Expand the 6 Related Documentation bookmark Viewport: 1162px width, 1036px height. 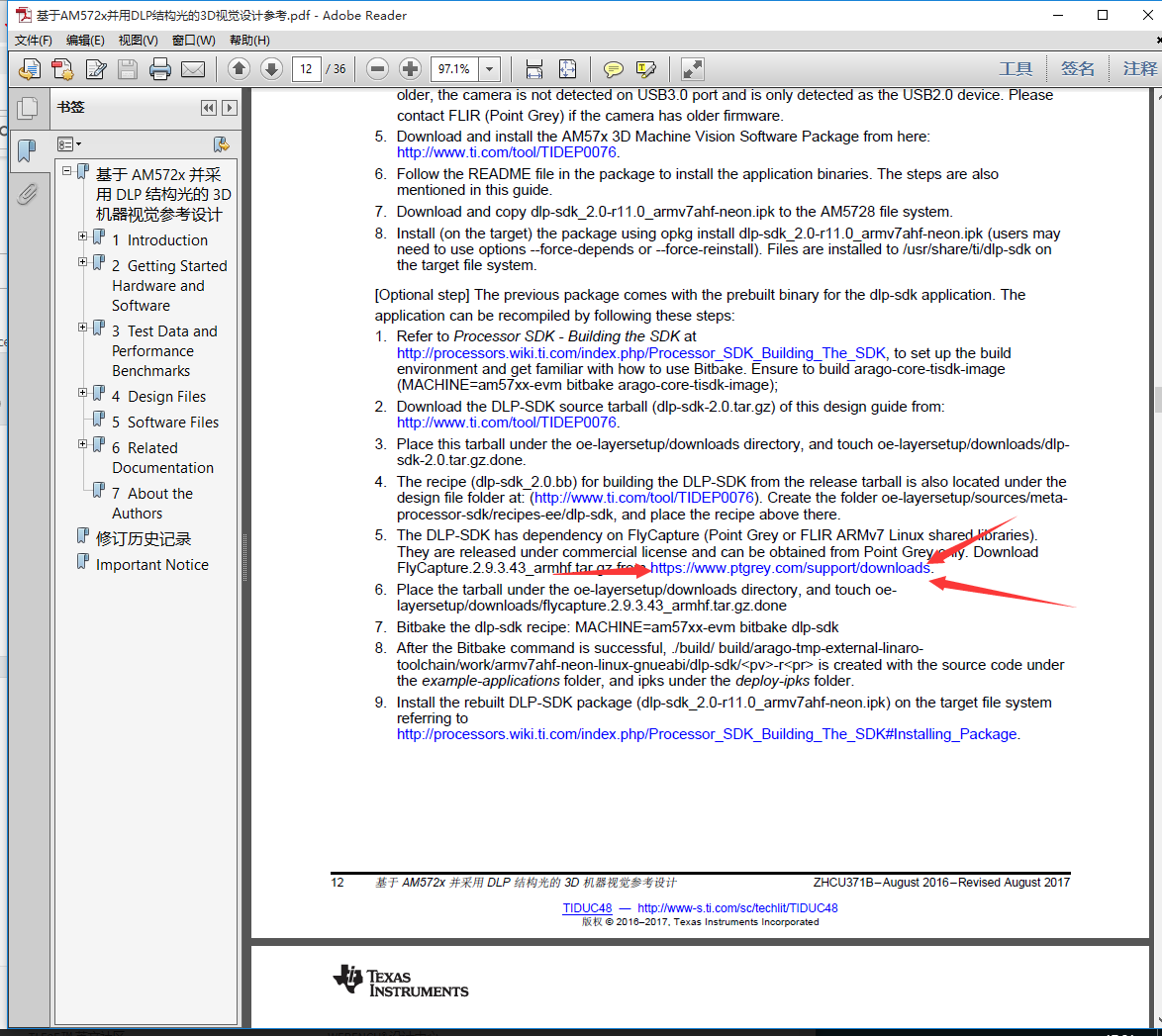coord(83,444)
